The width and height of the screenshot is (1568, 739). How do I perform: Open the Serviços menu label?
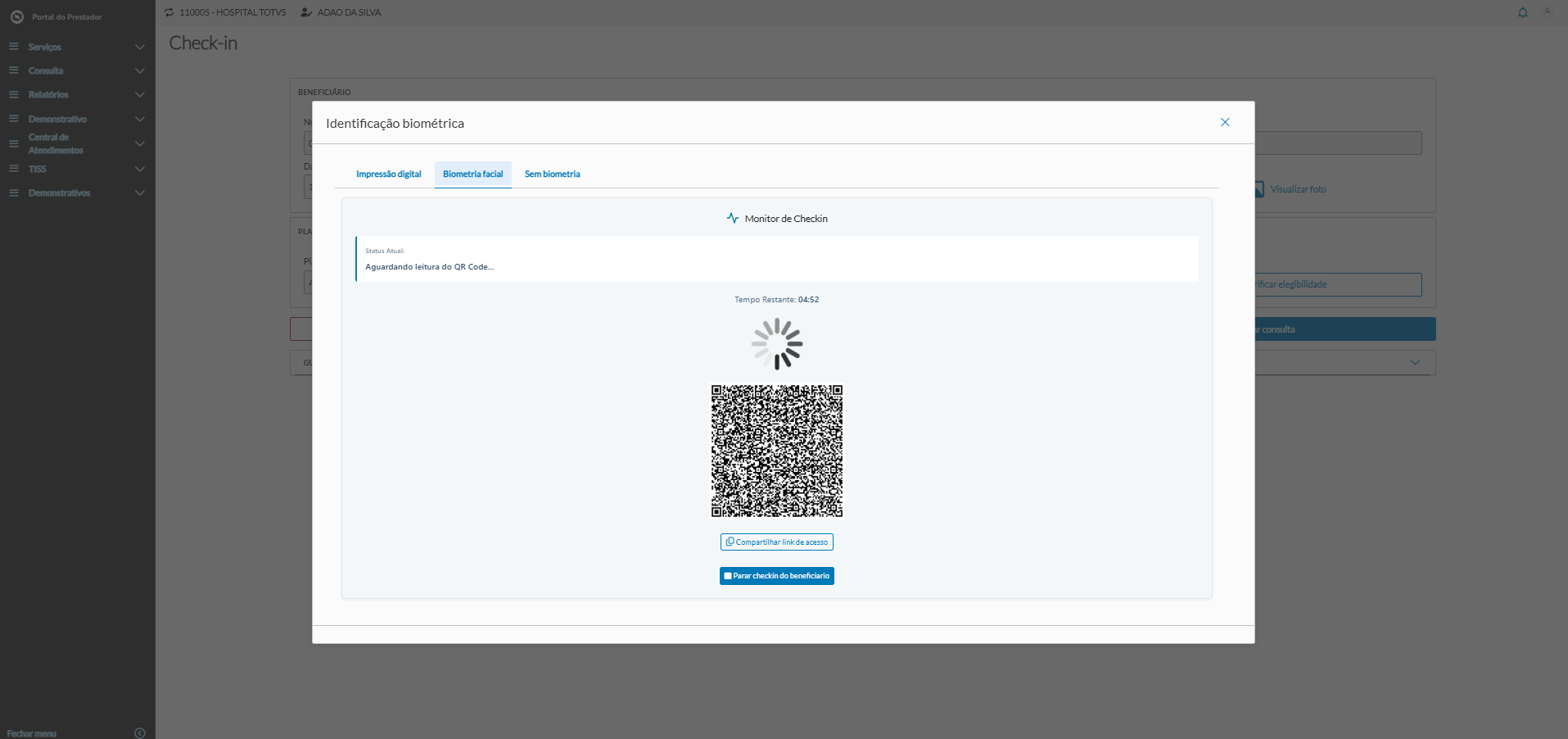[x=45, y=47]
